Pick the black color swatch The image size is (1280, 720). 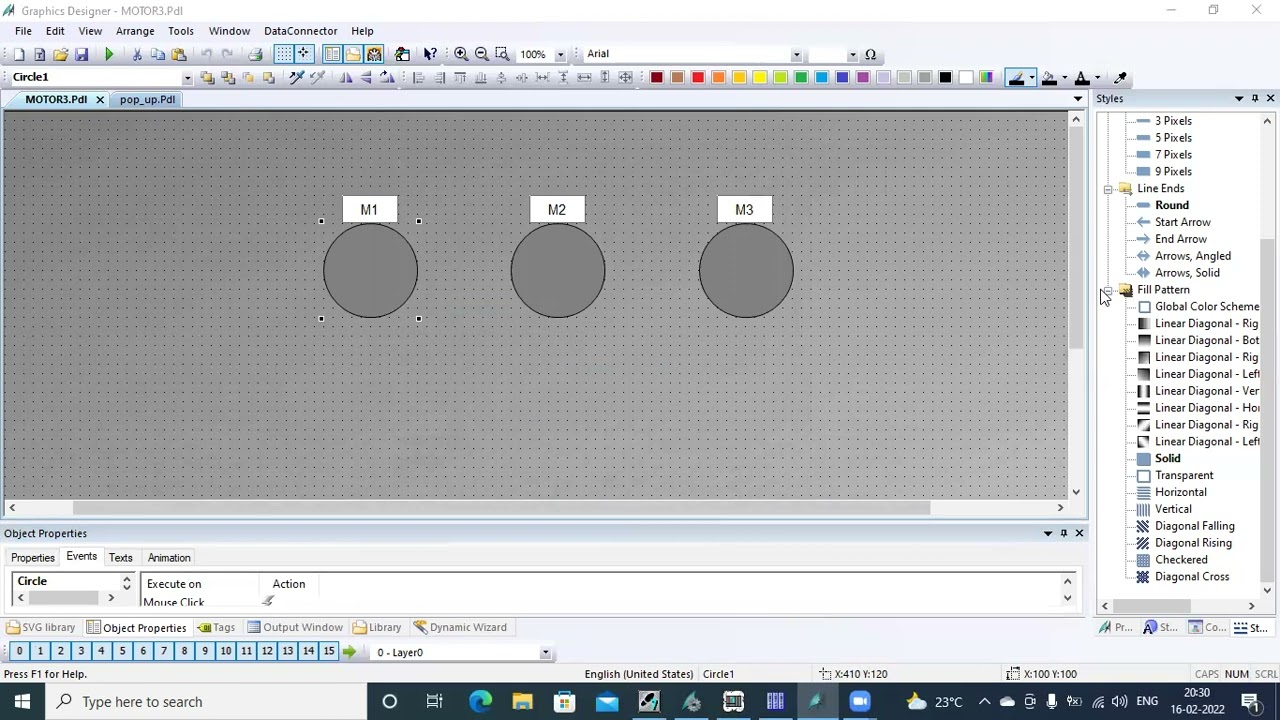(945, 77)
